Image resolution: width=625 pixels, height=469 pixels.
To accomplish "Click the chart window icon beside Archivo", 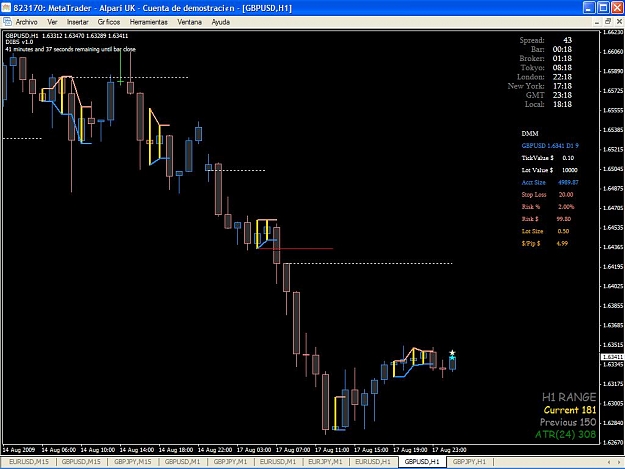I will pyautogui.click(x=7, y=22).
